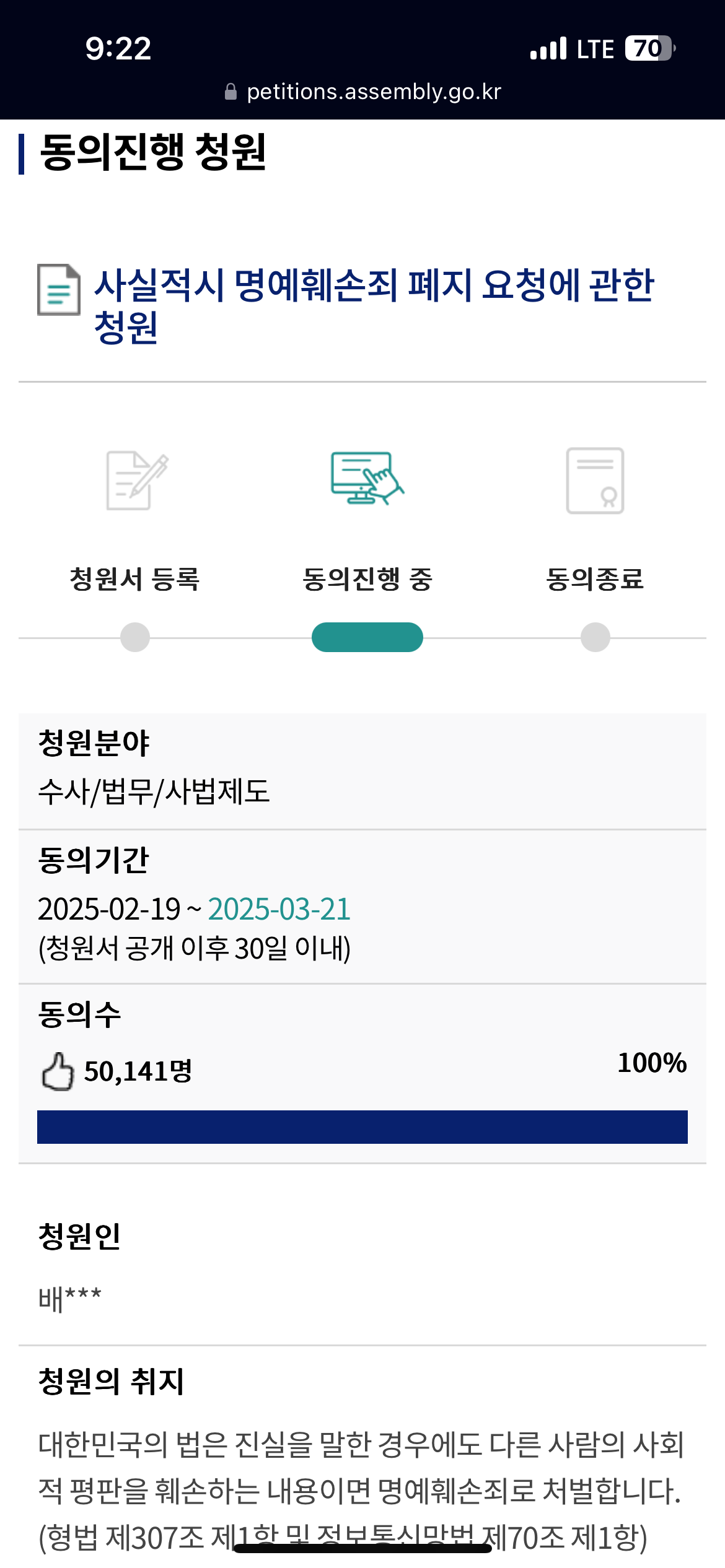Tap the thumbs-up icon next to 50,141명
Viewport: 725px width, 1568px height.
pyautogui.click(x=58, y=1071)
